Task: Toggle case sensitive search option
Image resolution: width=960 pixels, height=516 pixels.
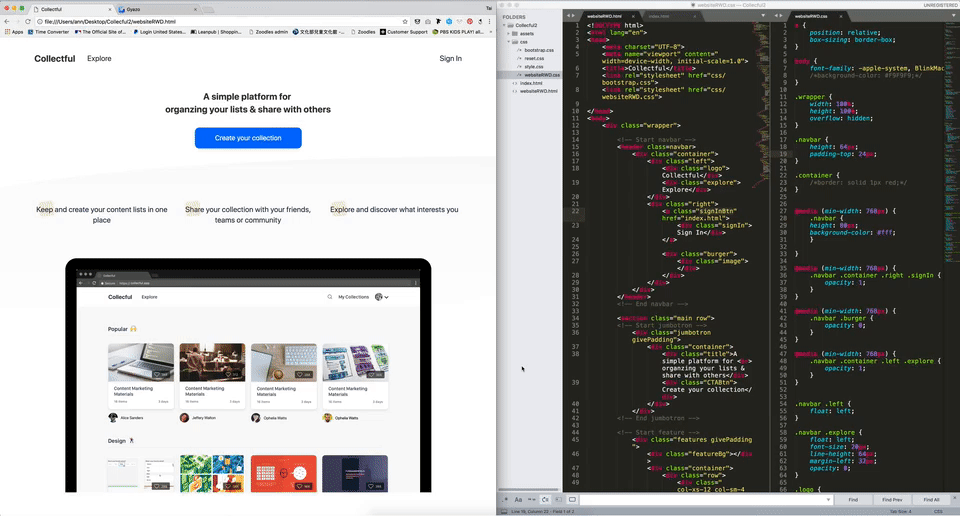Action: tap(518, 499)
